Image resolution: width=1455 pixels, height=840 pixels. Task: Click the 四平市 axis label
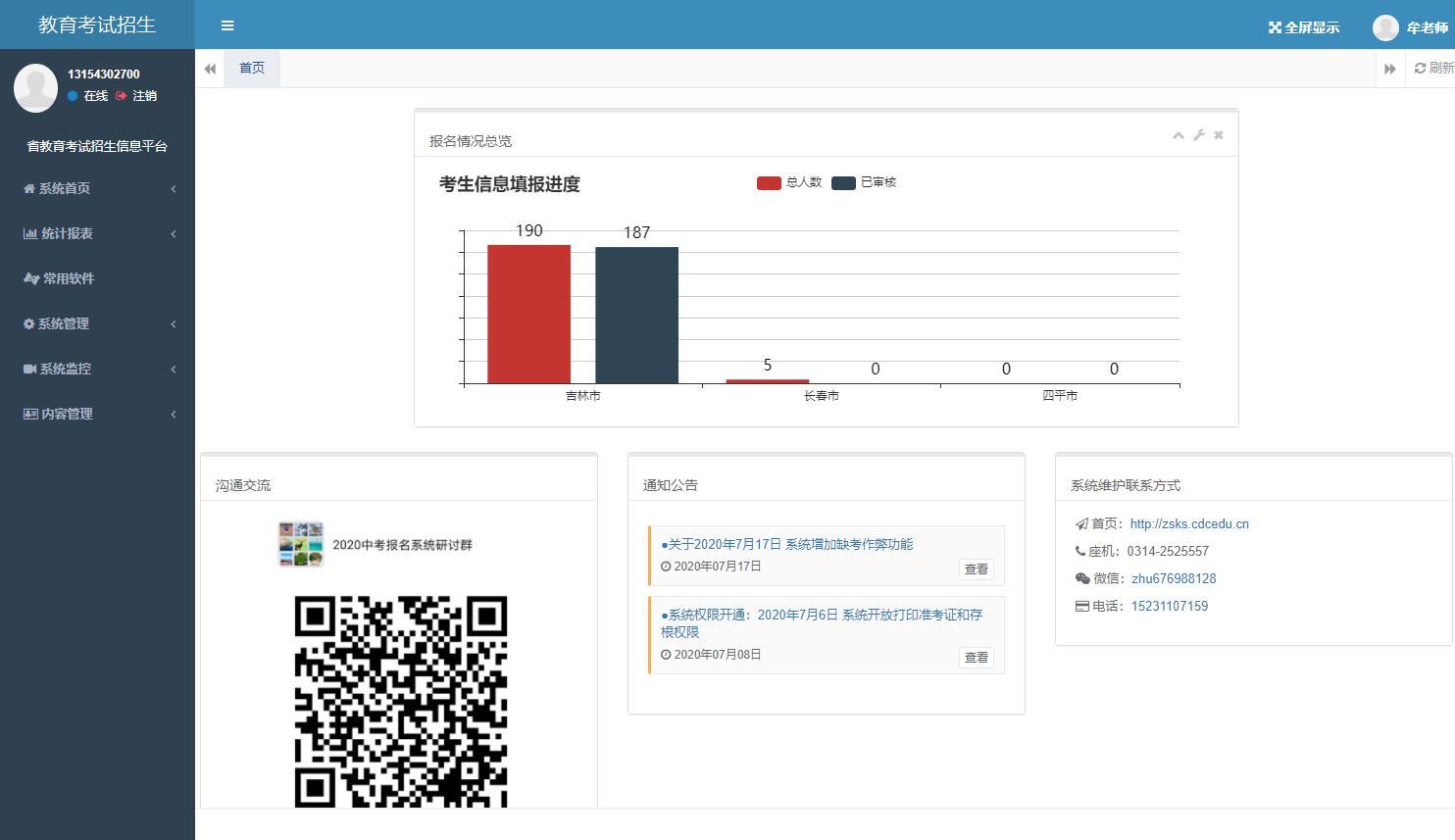(x=1060, y=396)
